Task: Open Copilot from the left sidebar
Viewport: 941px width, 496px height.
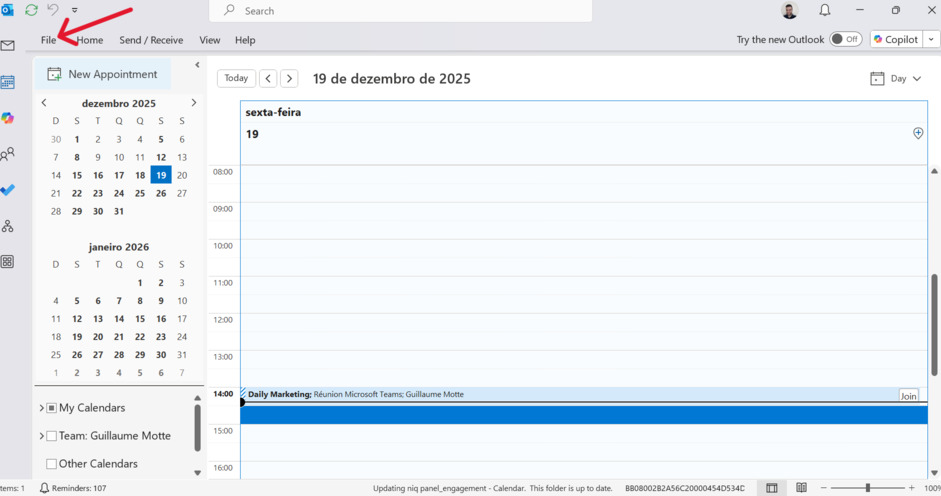Action: coord(7,118)
